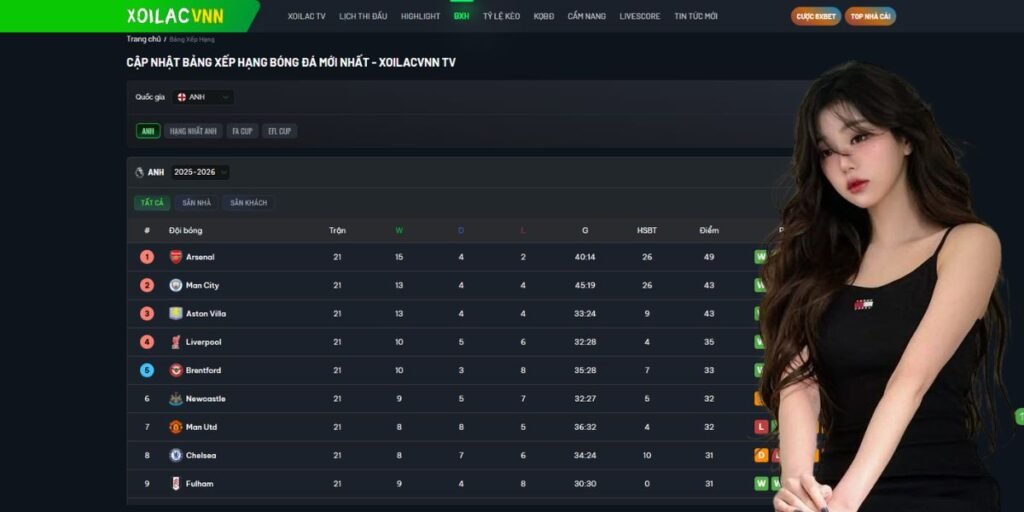Toggle the Sân Nhà home filter
1024x512 pixels.
coord(196,203)
